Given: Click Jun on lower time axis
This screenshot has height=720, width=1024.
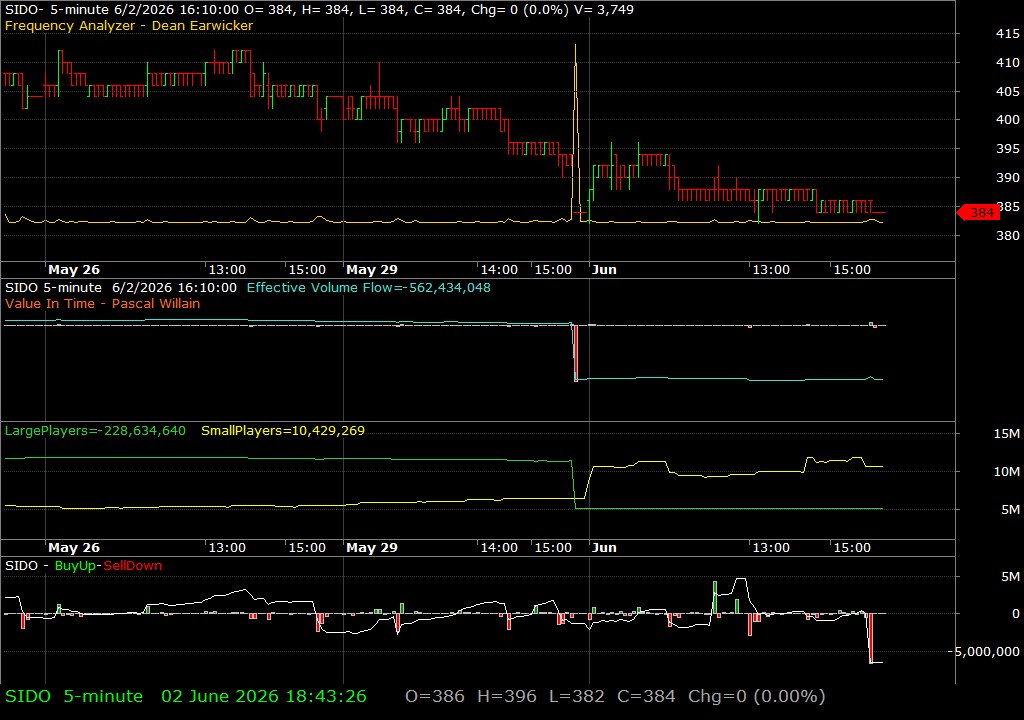Looking at the screenshot, I should click(604, 548).
